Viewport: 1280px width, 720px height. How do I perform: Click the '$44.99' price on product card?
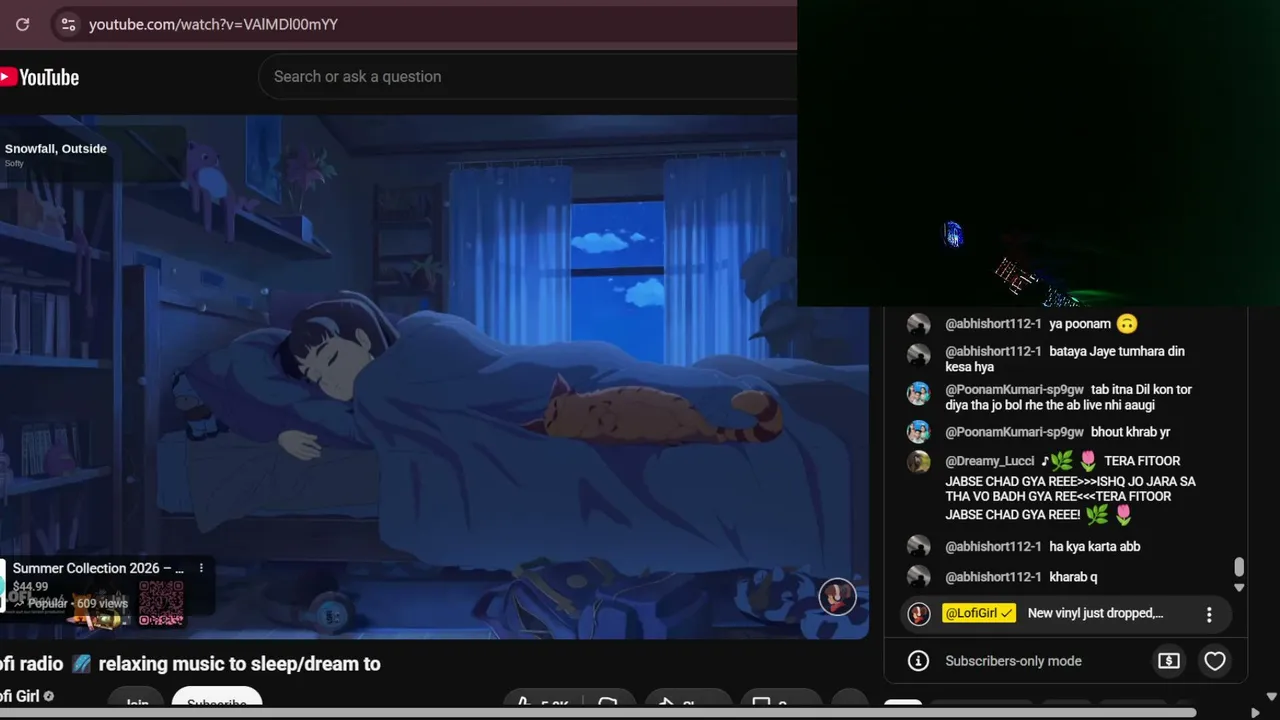[30, 587]
